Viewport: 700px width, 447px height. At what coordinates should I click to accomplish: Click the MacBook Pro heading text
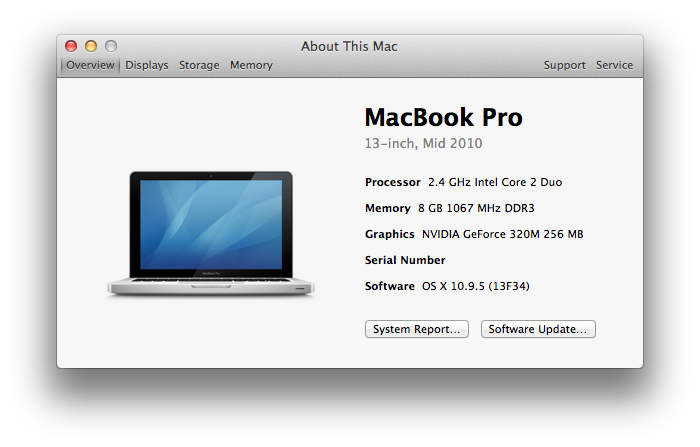443,117
